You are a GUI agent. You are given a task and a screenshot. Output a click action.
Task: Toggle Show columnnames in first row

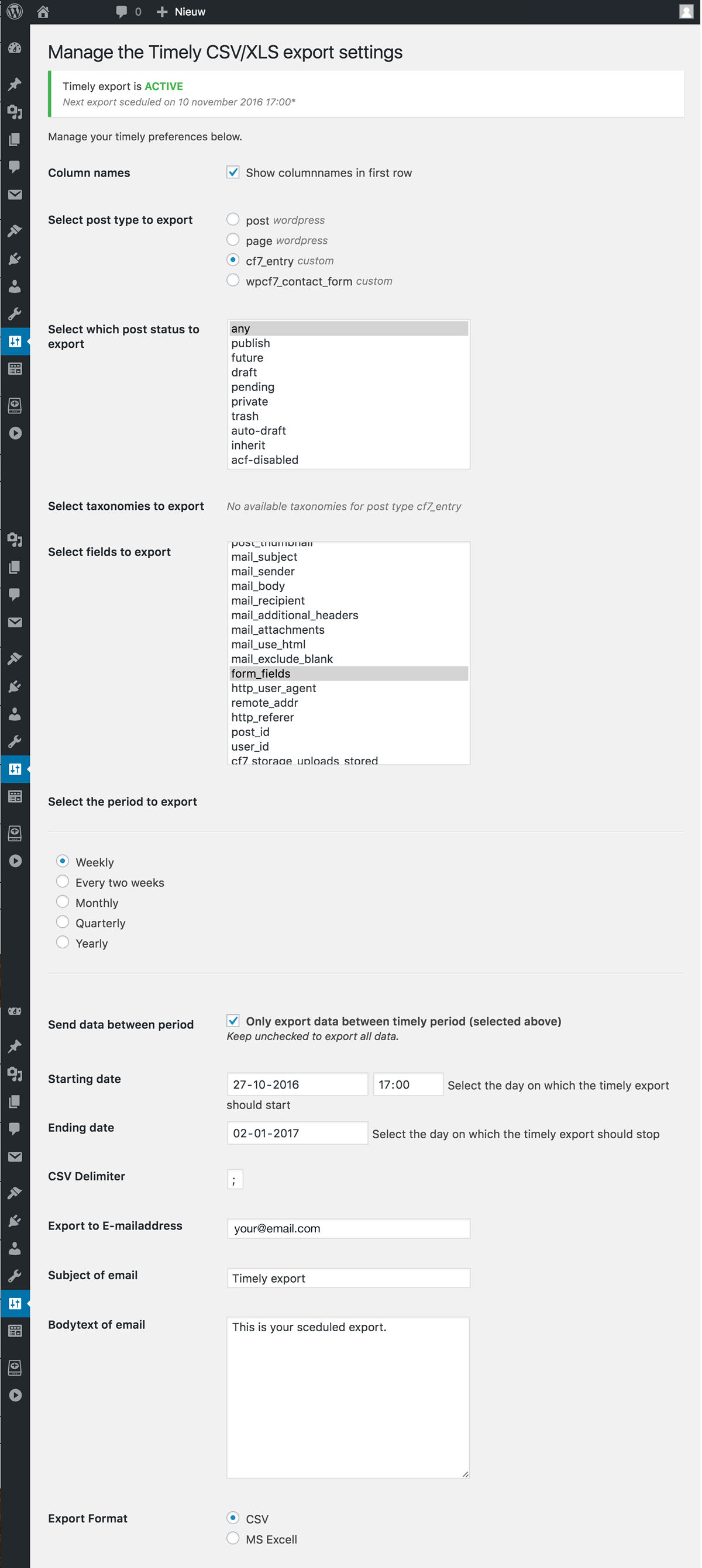click(233, 173)
